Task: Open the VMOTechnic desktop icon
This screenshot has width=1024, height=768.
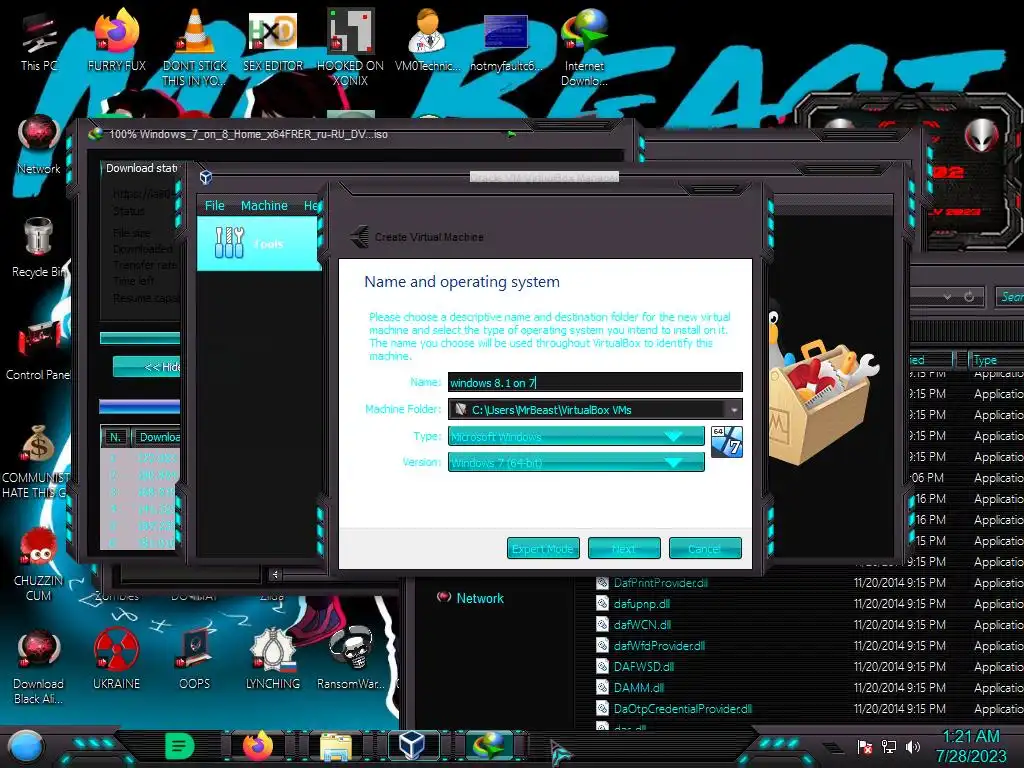Action: pos(428,40)
